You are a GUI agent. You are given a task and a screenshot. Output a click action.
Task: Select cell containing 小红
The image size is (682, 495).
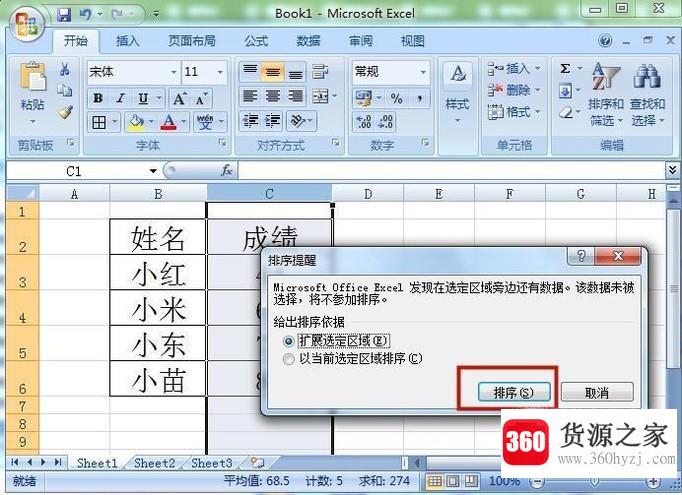pyautogui.click(x=158, y=273)
